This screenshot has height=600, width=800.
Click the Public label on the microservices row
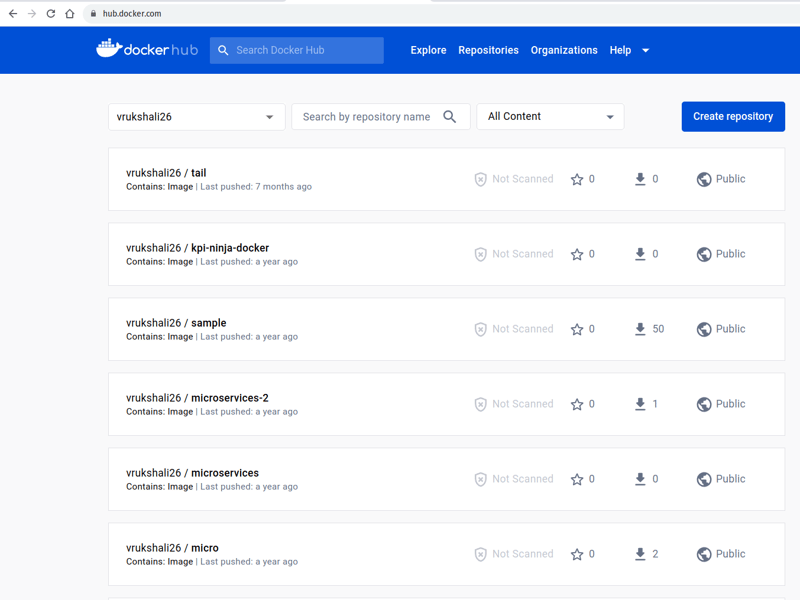pyautogui.click(x=730, y=479)
